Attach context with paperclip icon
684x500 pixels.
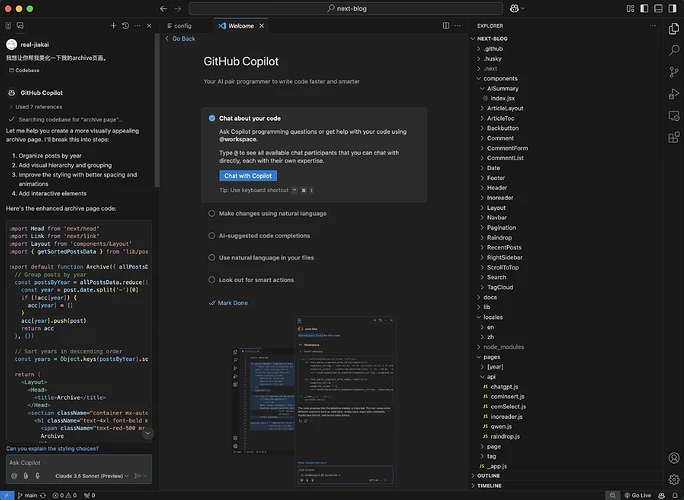tap(26, 476)
